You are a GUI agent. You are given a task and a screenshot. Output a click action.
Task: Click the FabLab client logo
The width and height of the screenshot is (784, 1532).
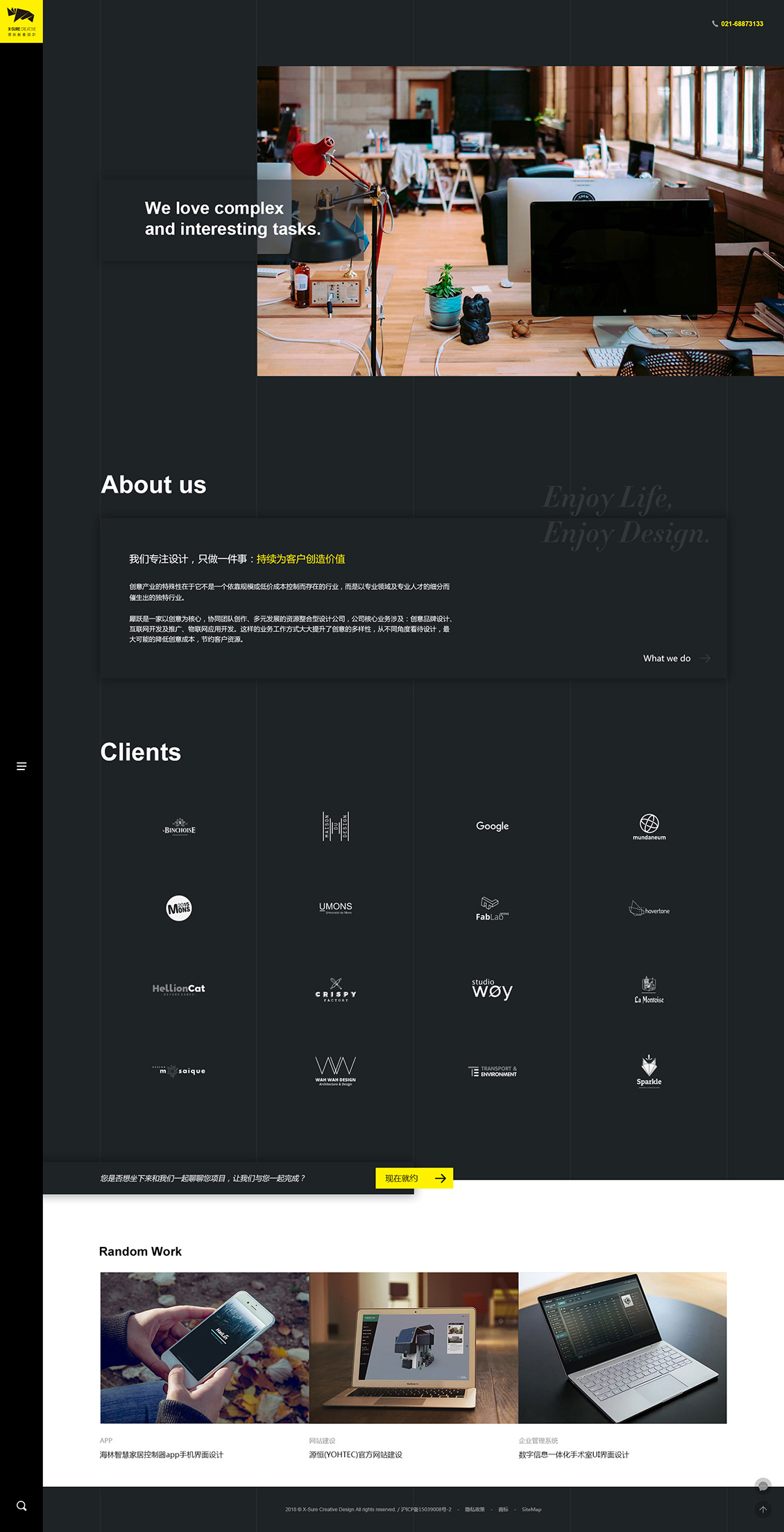click(x=492, y=908)
